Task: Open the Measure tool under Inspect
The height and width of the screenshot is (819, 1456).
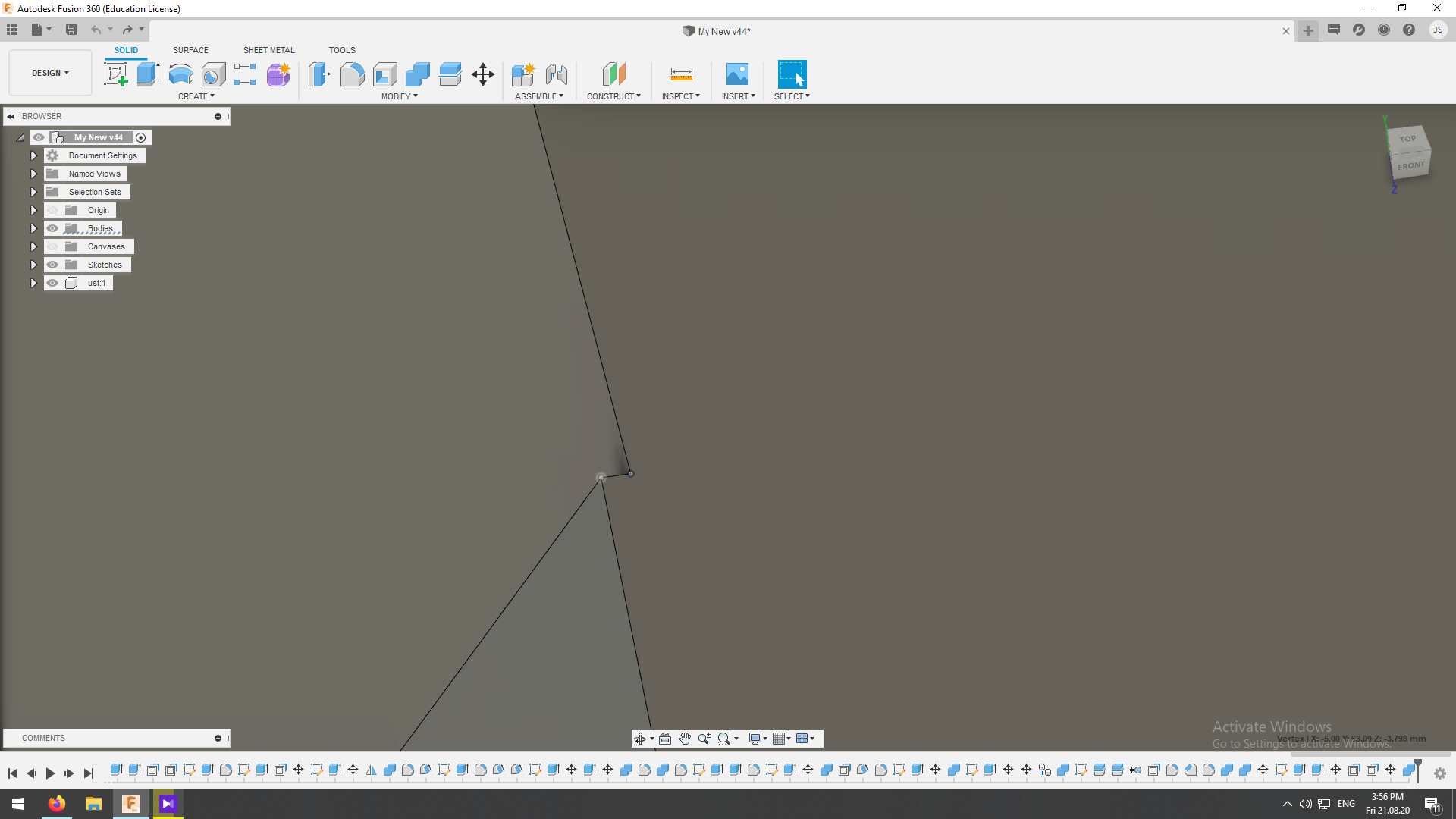Action: [680, 74]
